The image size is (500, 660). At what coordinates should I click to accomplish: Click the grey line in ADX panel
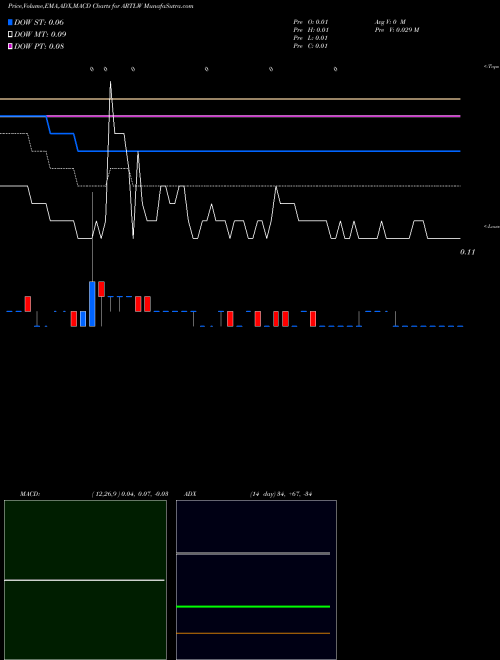click(x=253, y=554)
